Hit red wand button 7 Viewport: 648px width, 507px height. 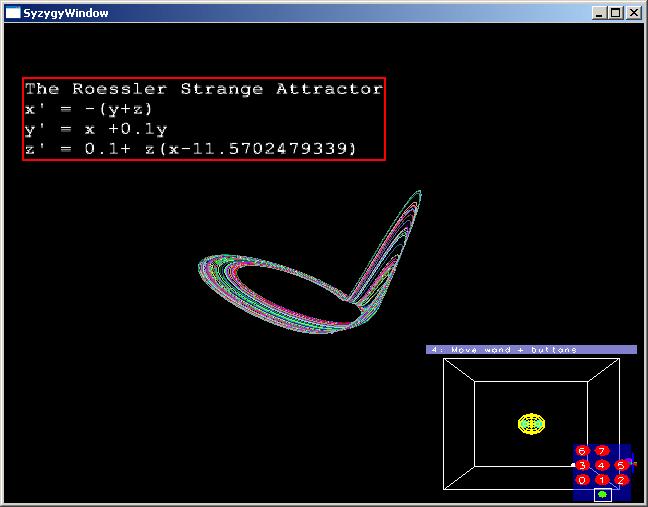click(x=601, y=450)
